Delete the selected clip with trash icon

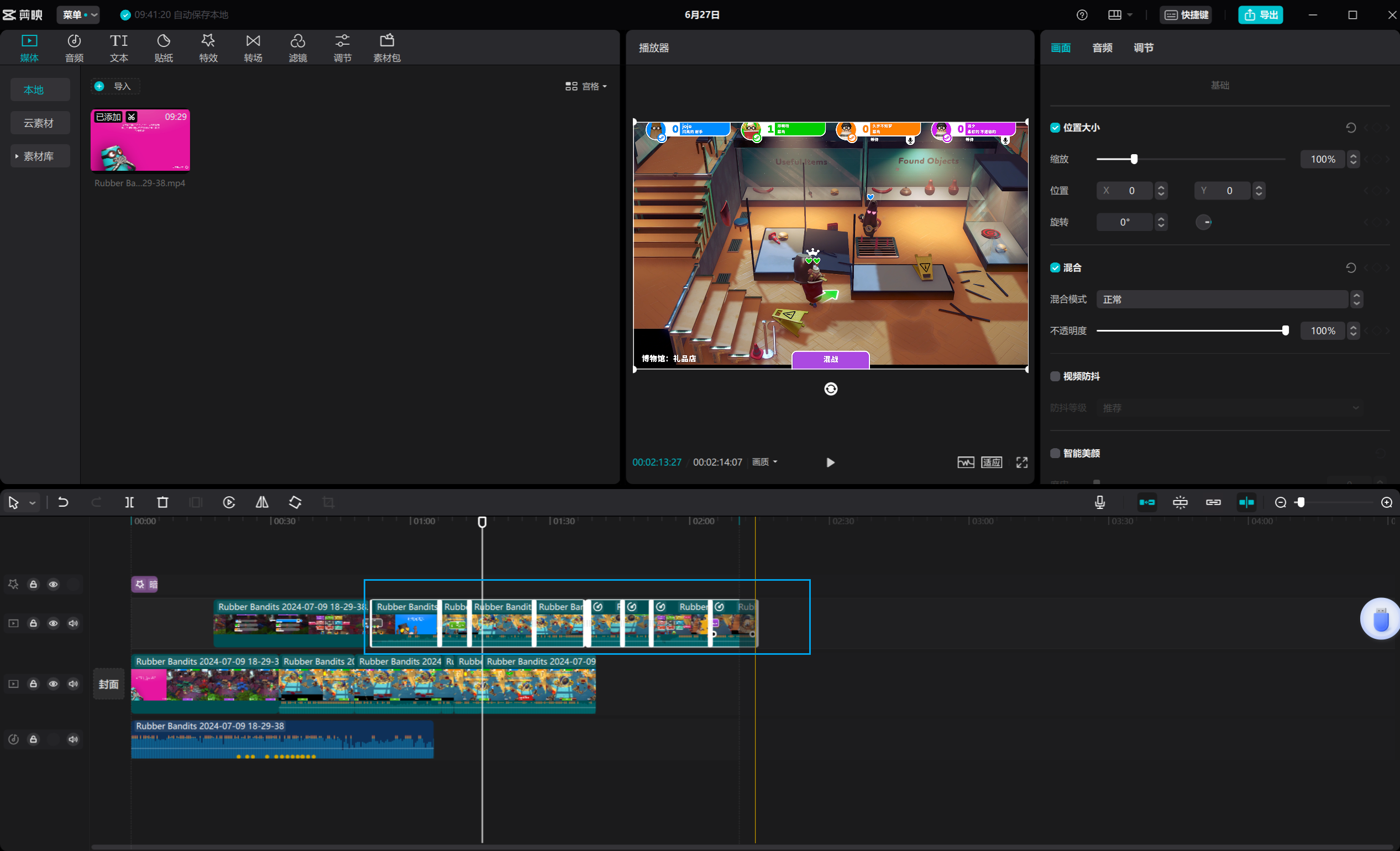[x=162, y=502]
